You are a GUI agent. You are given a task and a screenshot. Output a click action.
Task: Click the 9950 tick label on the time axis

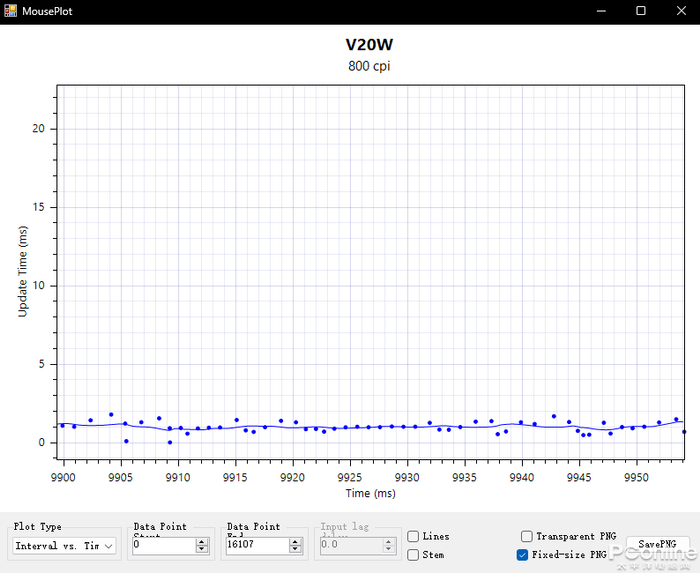[x=636, y=478]
